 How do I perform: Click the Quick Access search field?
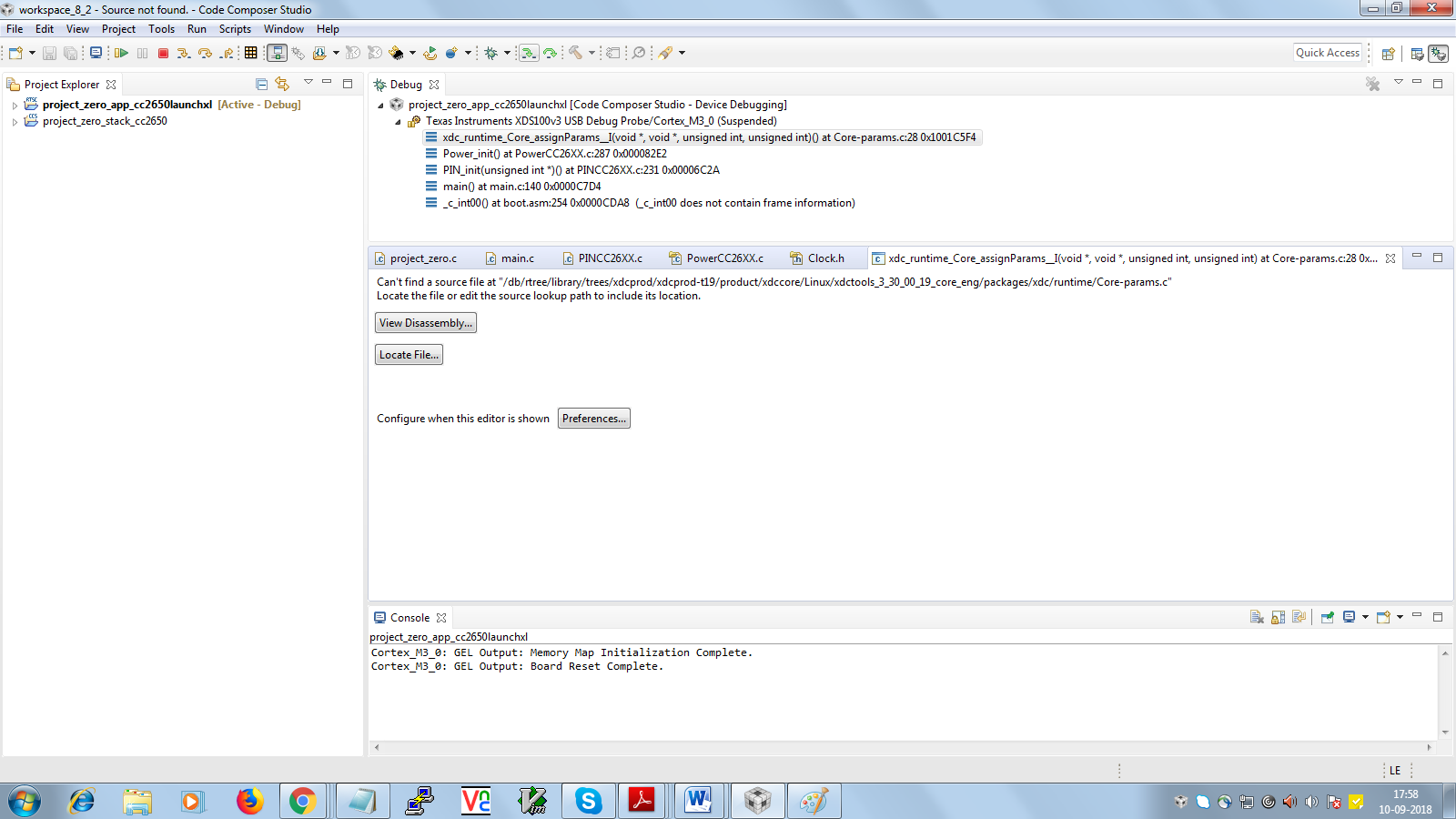click(1328, 53)
